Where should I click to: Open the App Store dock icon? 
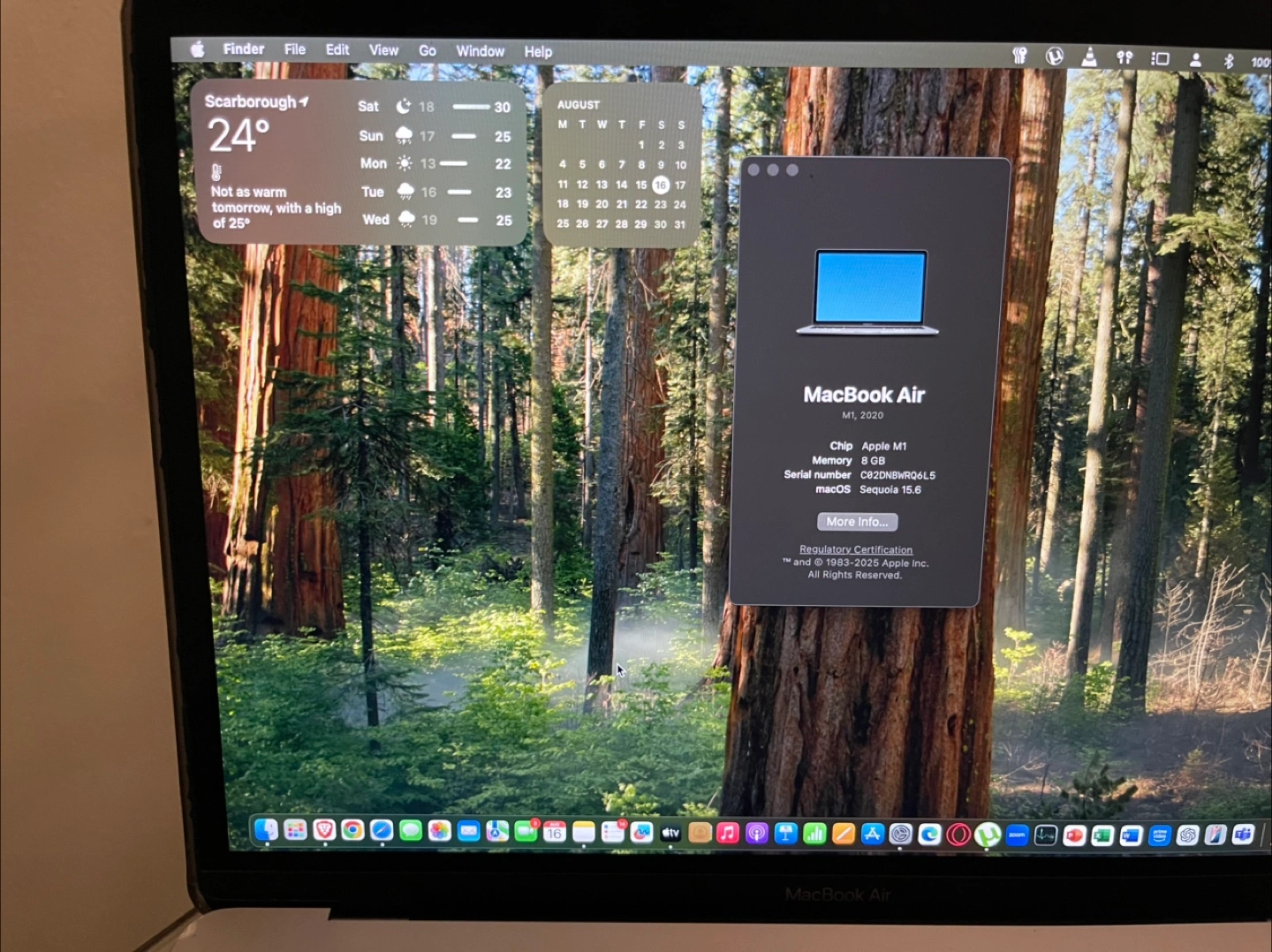[872, 834]
